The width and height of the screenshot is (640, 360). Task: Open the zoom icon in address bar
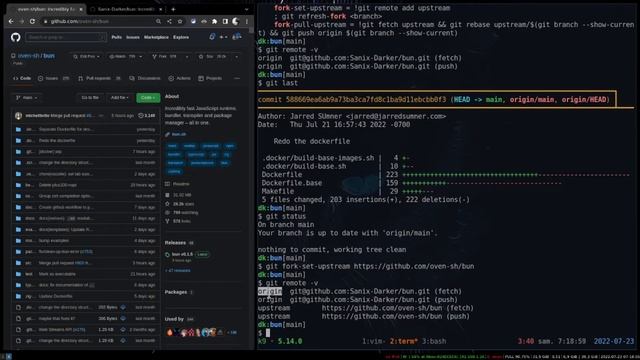[x=158, y=21]
